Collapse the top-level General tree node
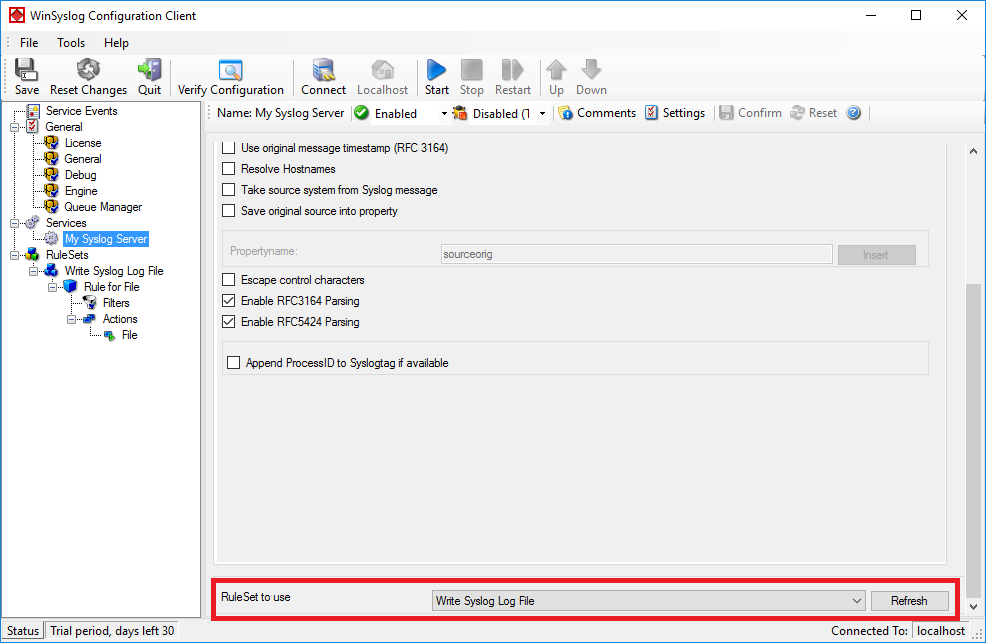 pyautogui.click(x=14, y=127)
